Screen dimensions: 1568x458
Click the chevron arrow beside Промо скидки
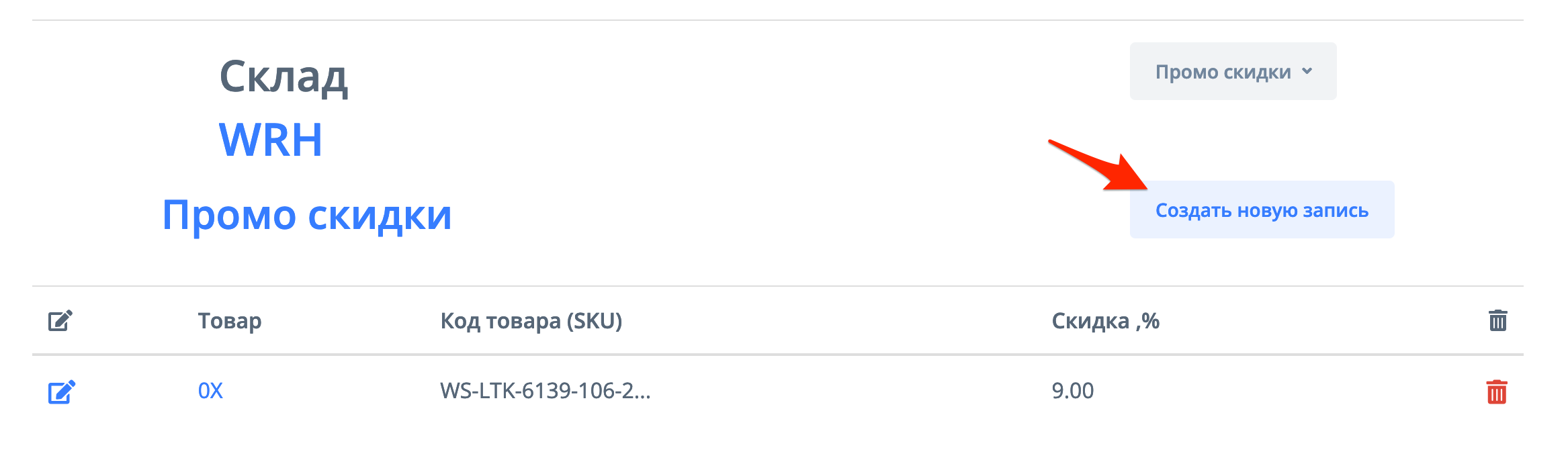[1307, 71]
